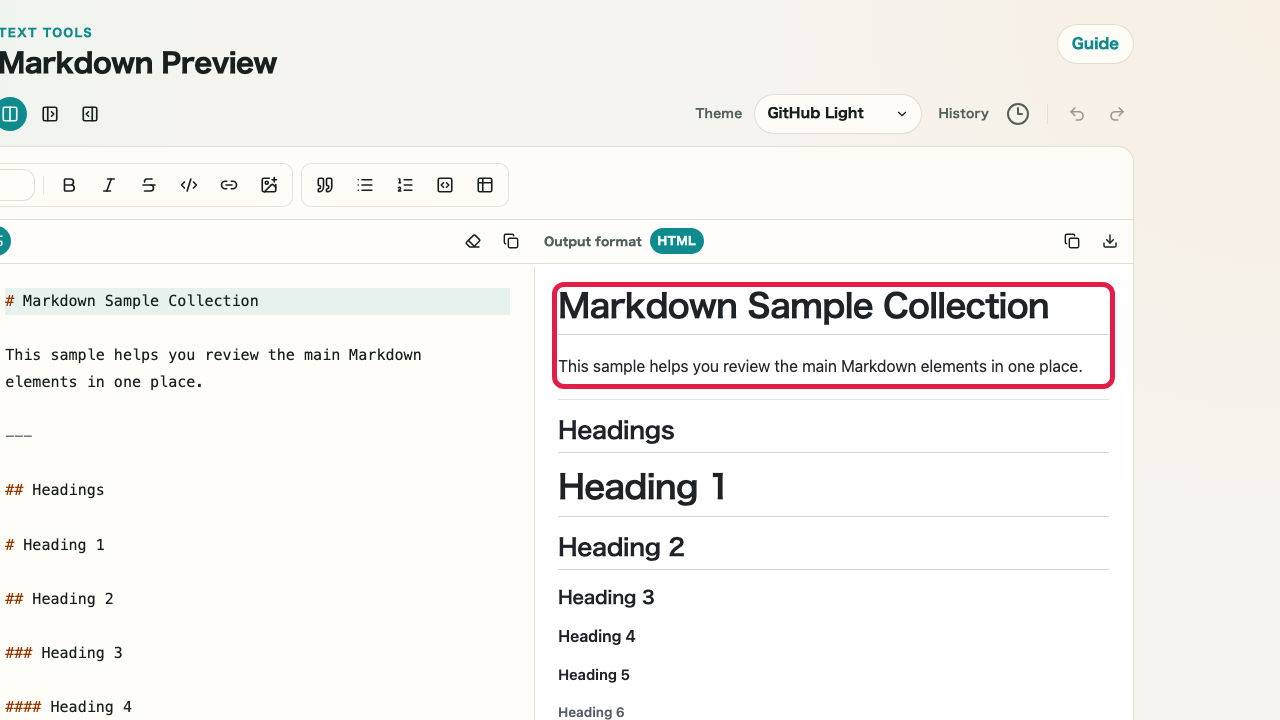This screenshot has width=1280, height=720.
Task: Click the undo arrow
Action: click(x=1077, y=114)
